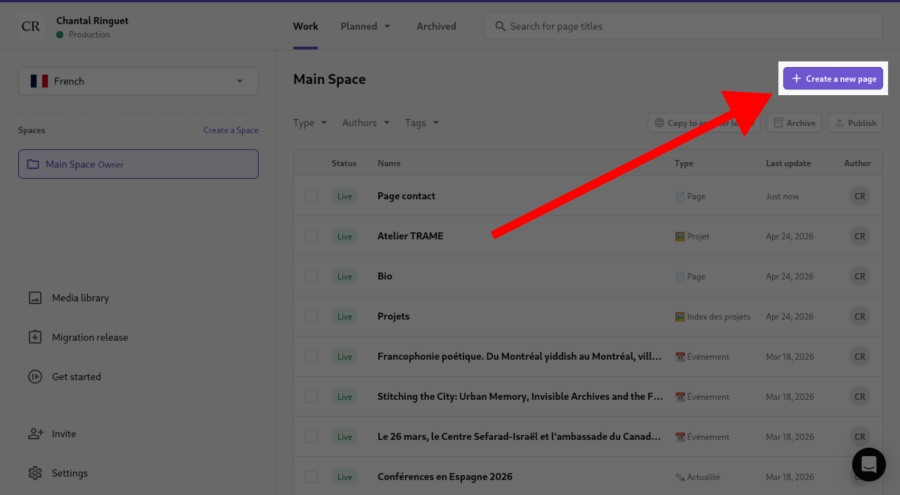Open the Page contact page
This screenshot has width=900, height=495.
point(406,196)
